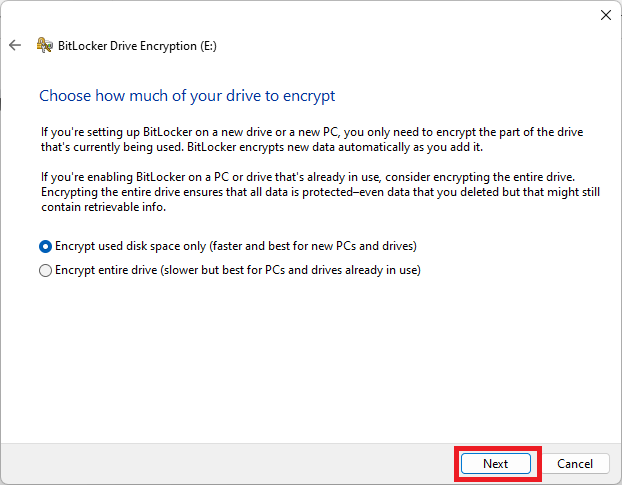The height and width of the screenshot is (485, 622).
Task: Go back with the left arrow
Action: [15, 45]
